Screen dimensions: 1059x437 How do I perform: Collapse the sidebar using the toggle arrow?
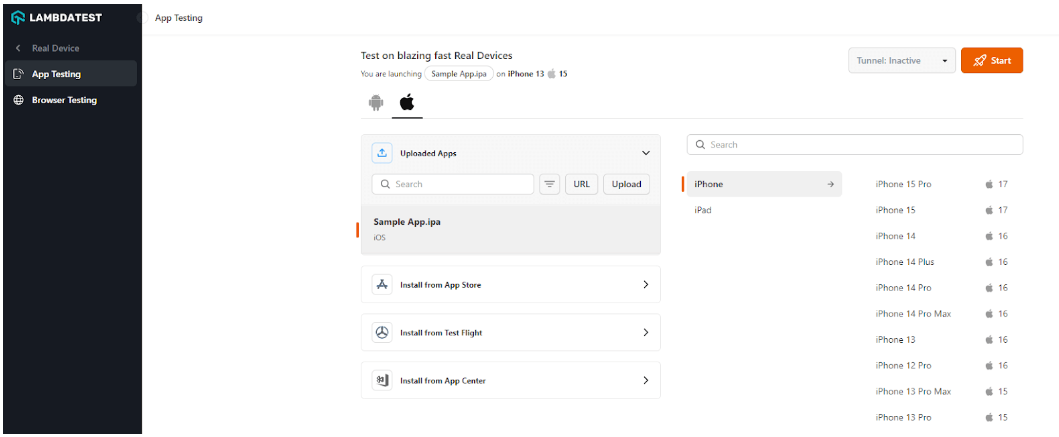(138, 18)
